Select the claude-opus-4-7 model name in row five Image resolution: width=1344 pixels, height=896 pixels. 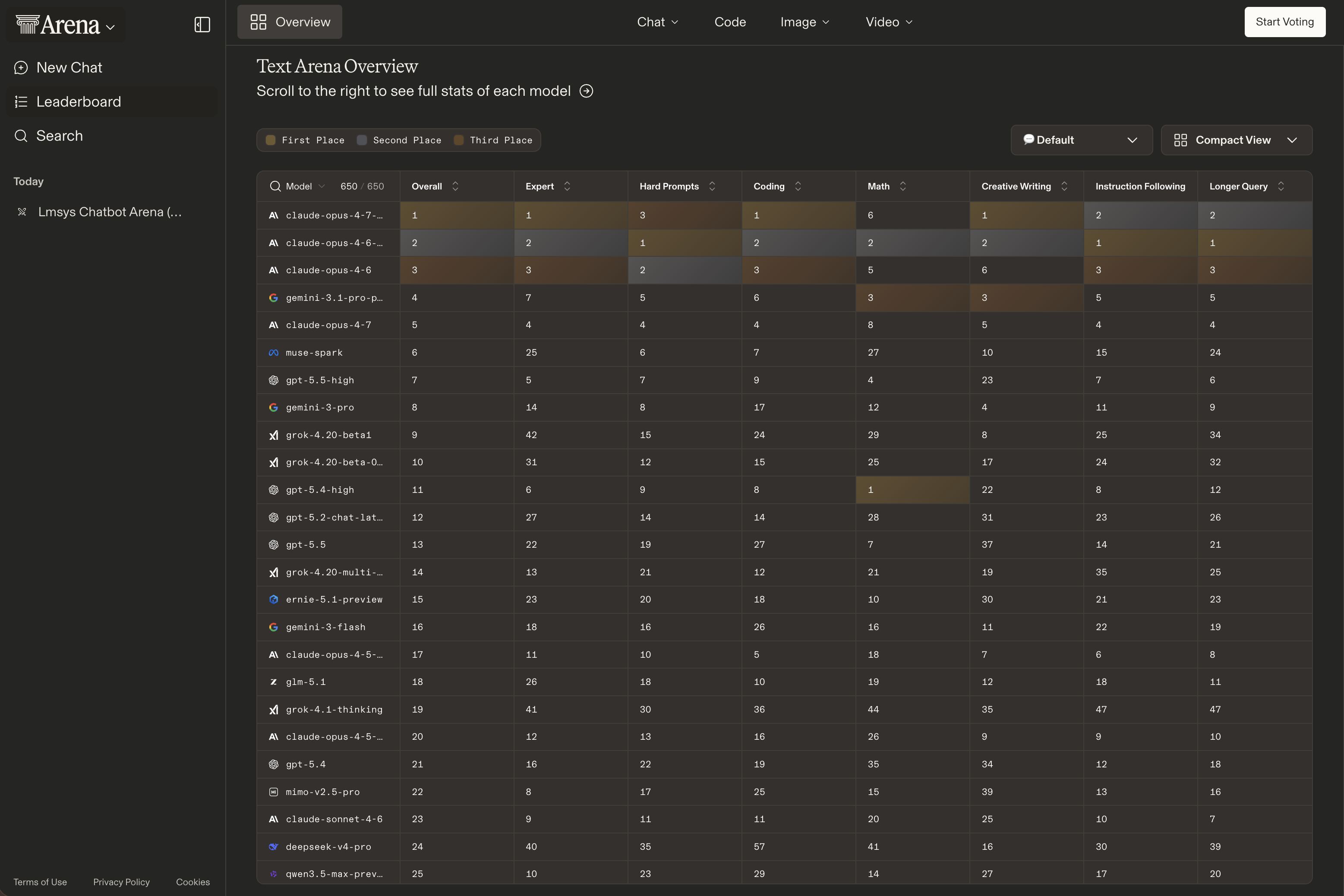click(x=328, y=325)
